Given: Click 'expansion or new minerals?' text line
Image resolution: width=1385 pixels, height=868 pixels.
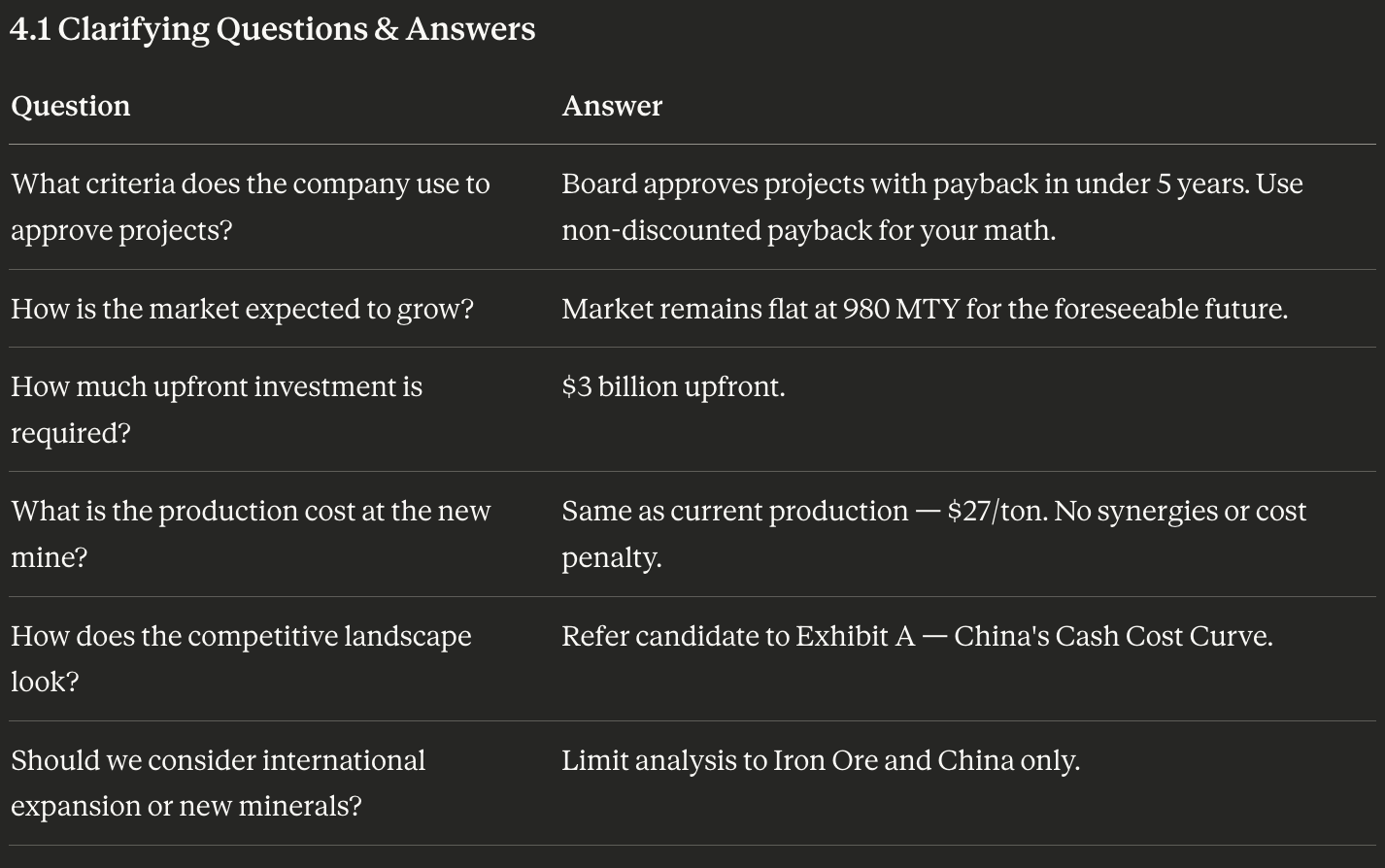Looking at the screenshot, I should [x=186, y=806].
